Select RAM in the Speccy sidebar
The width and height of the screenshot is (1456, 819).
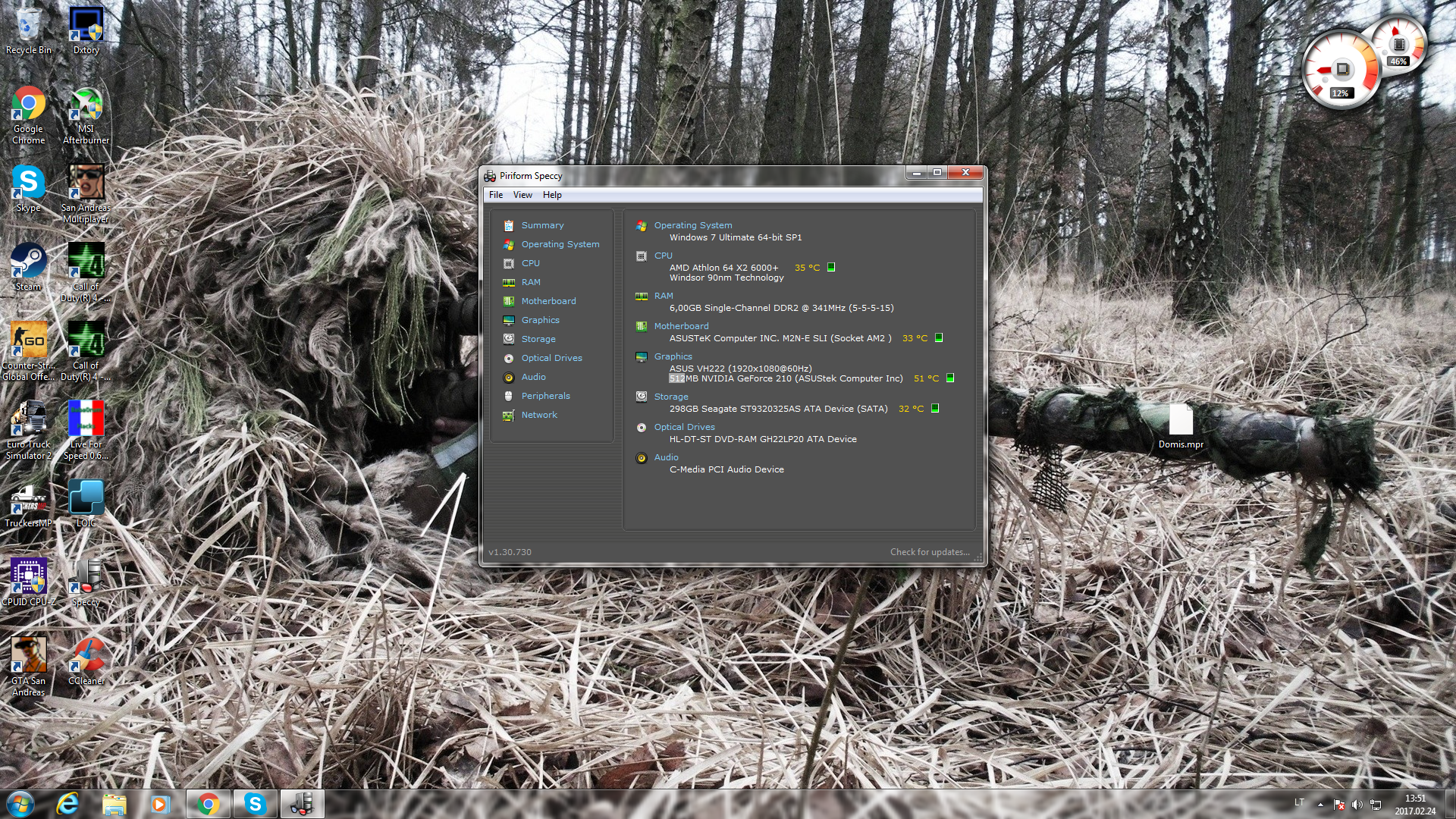(x=531, y=282)
